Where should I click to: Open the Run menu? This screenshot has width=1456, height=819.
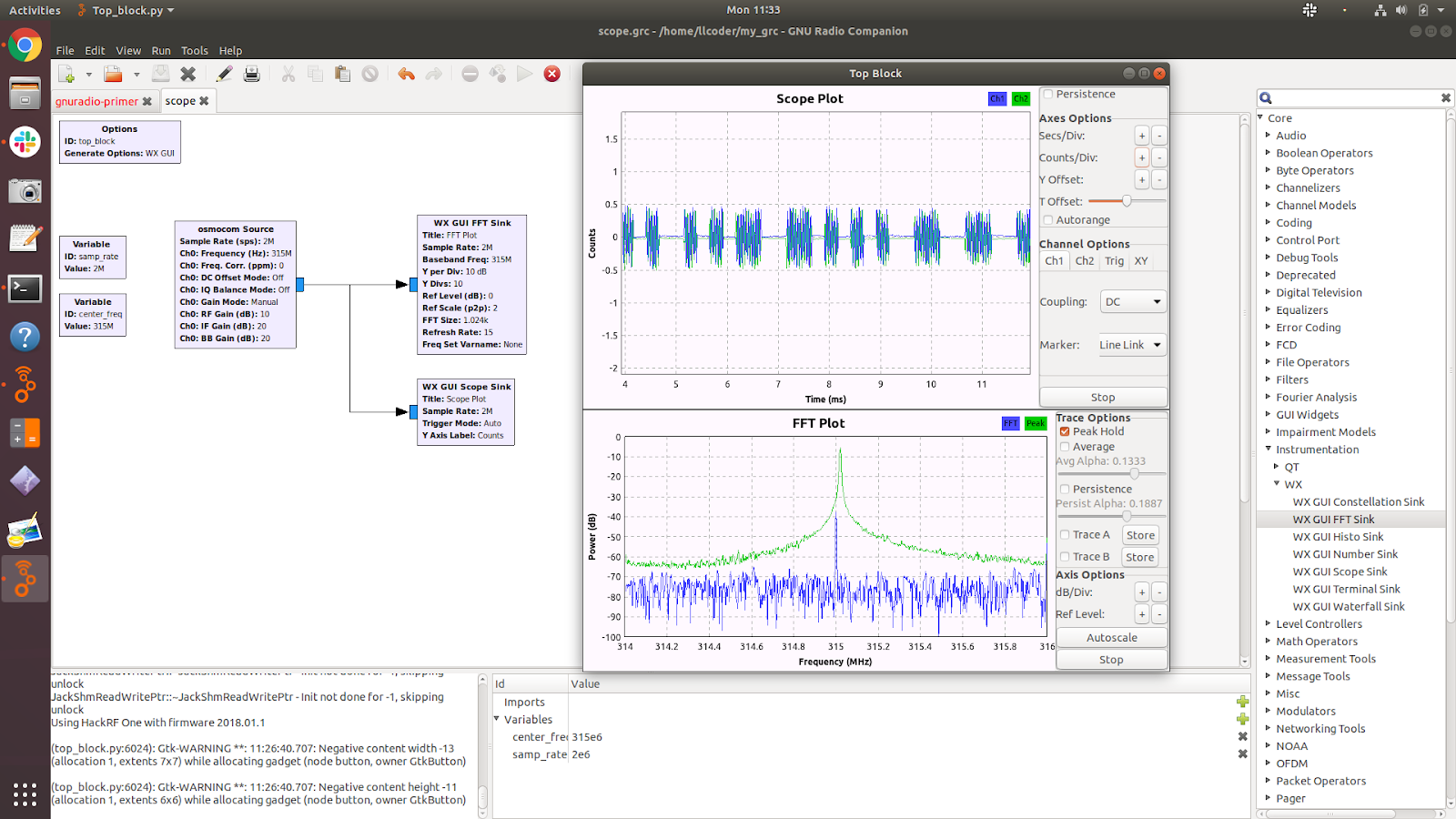tap(160, 51)
